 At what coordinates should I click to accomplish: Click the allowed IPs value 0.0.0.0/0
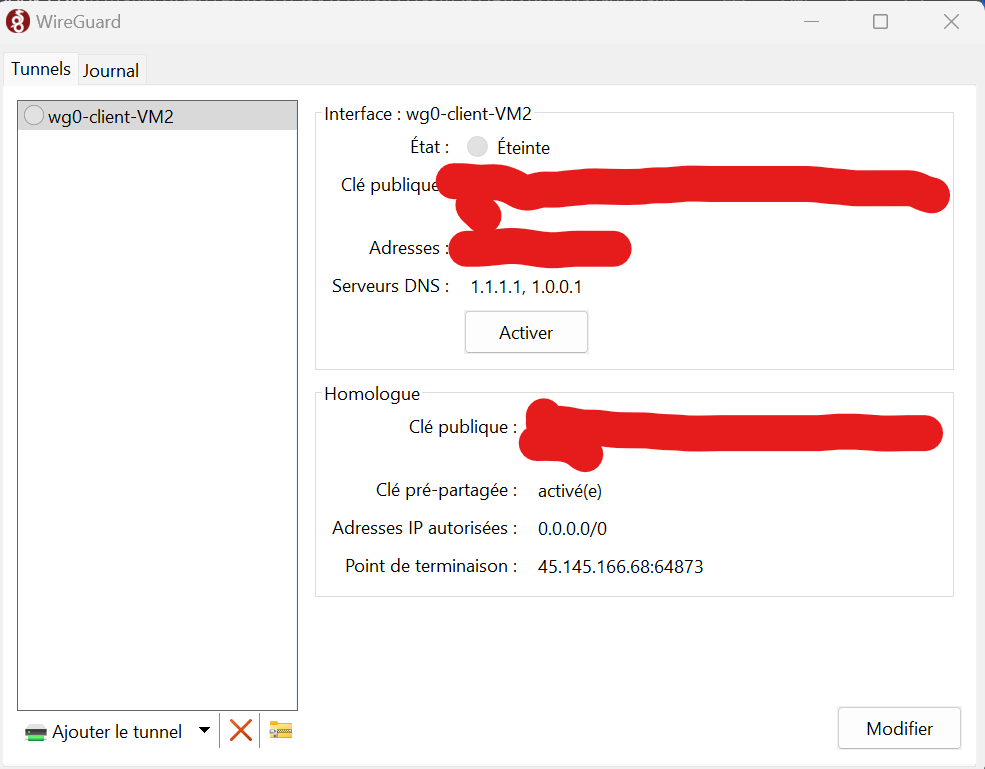click(572, 528)
